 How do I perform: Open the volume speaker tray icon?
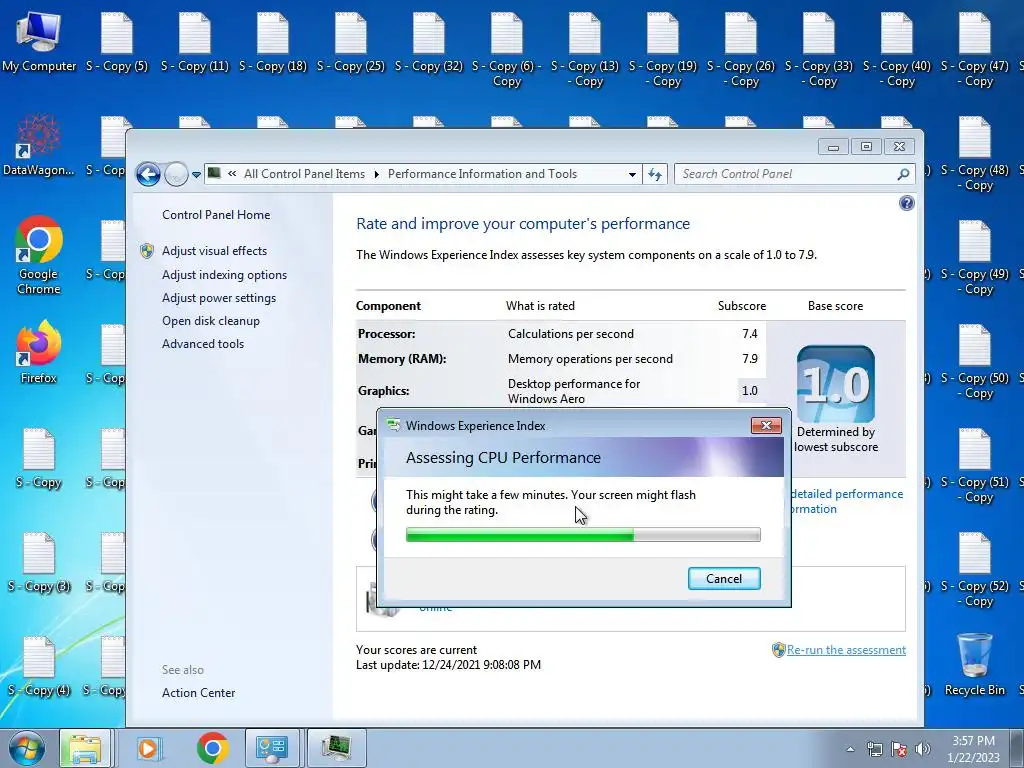click(x=923, y=749)
